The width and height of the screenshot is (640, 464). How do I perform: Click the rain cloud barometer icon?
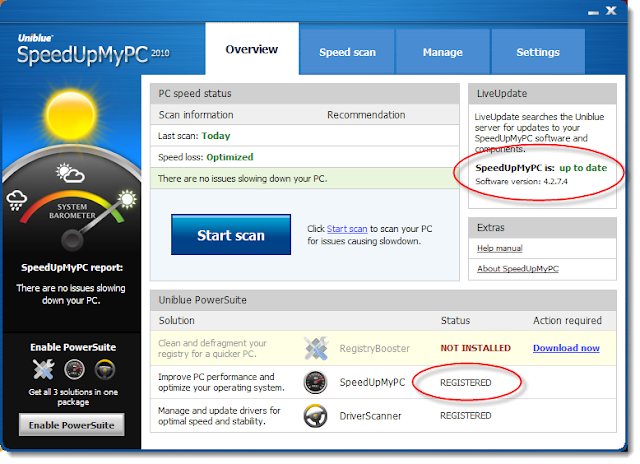pyautogui.click(x=17, y=200)
